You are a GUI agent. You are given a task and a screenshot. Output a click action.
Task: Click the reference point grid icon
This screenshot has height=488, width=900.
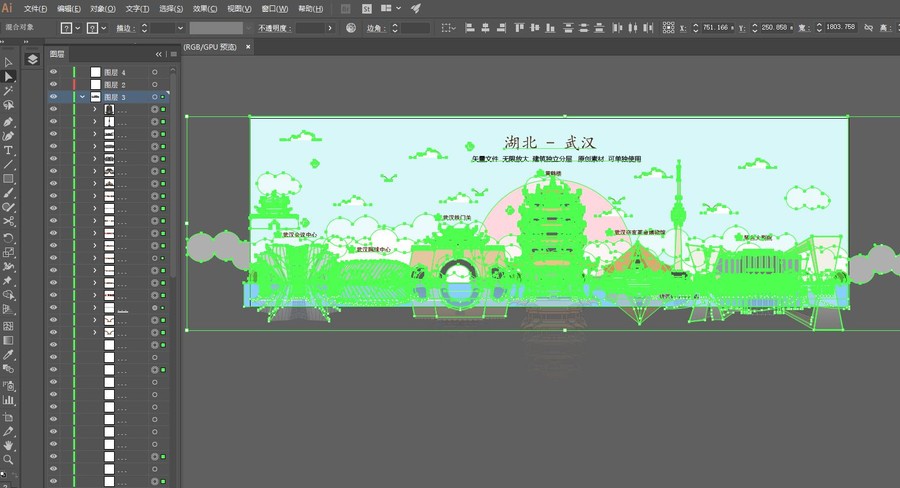[x=669, y=28]
